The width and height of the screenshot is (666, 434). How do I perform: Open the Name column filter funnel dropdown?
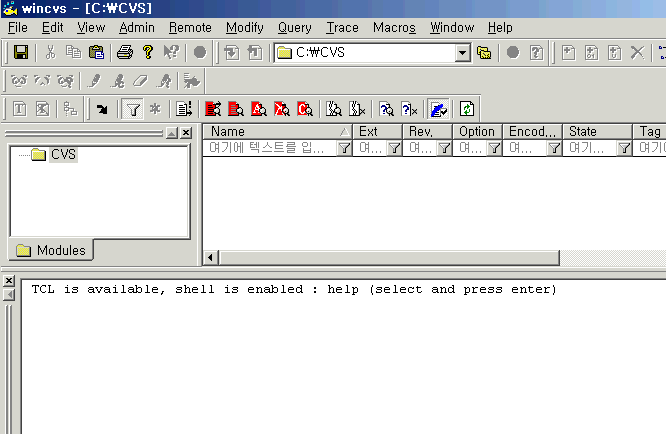pos(344,148)
